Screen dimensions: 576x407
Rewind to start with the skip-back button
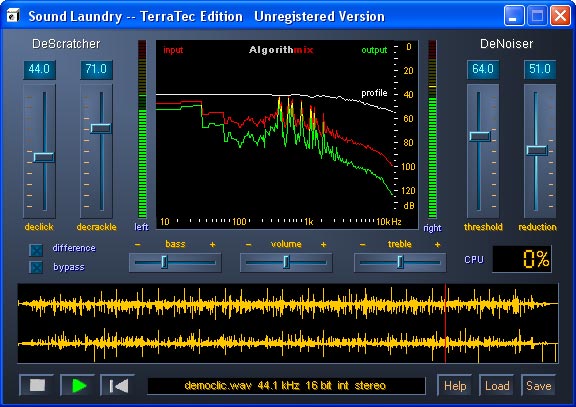pyautogui.click(x=119, y=385)
